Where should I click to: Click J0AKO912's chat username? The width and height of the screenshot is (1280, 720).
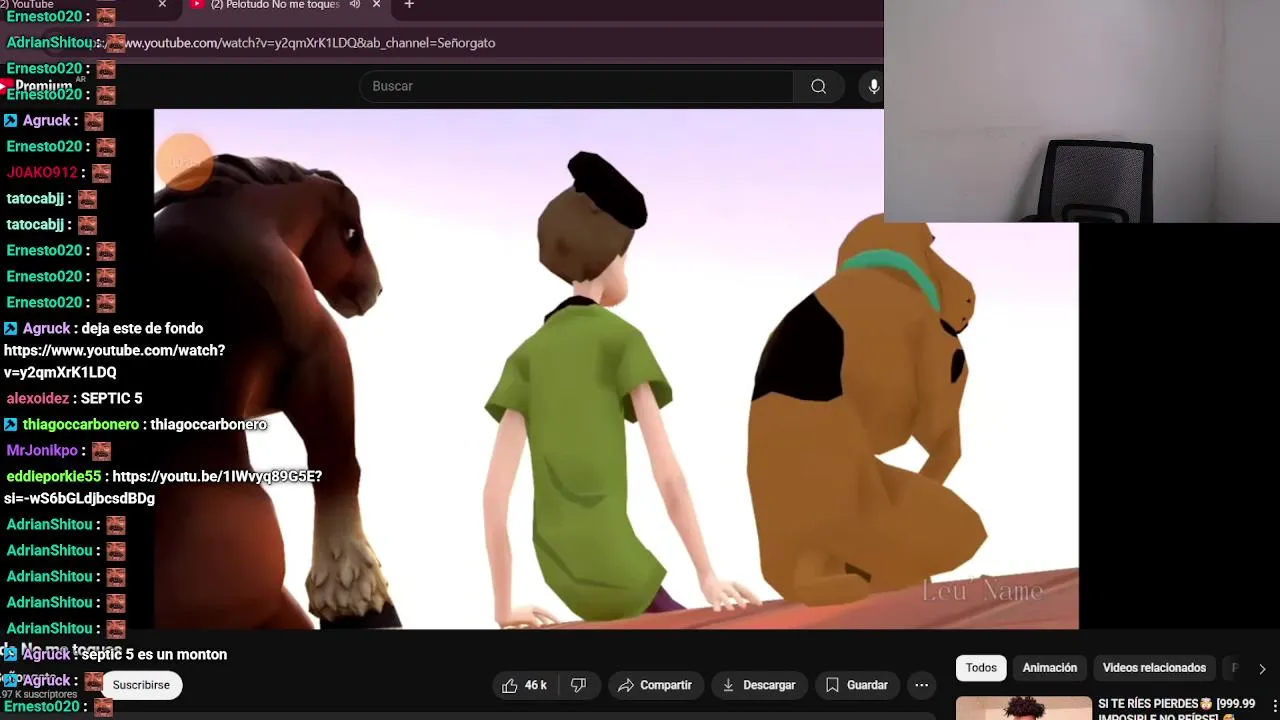[42, 172]
